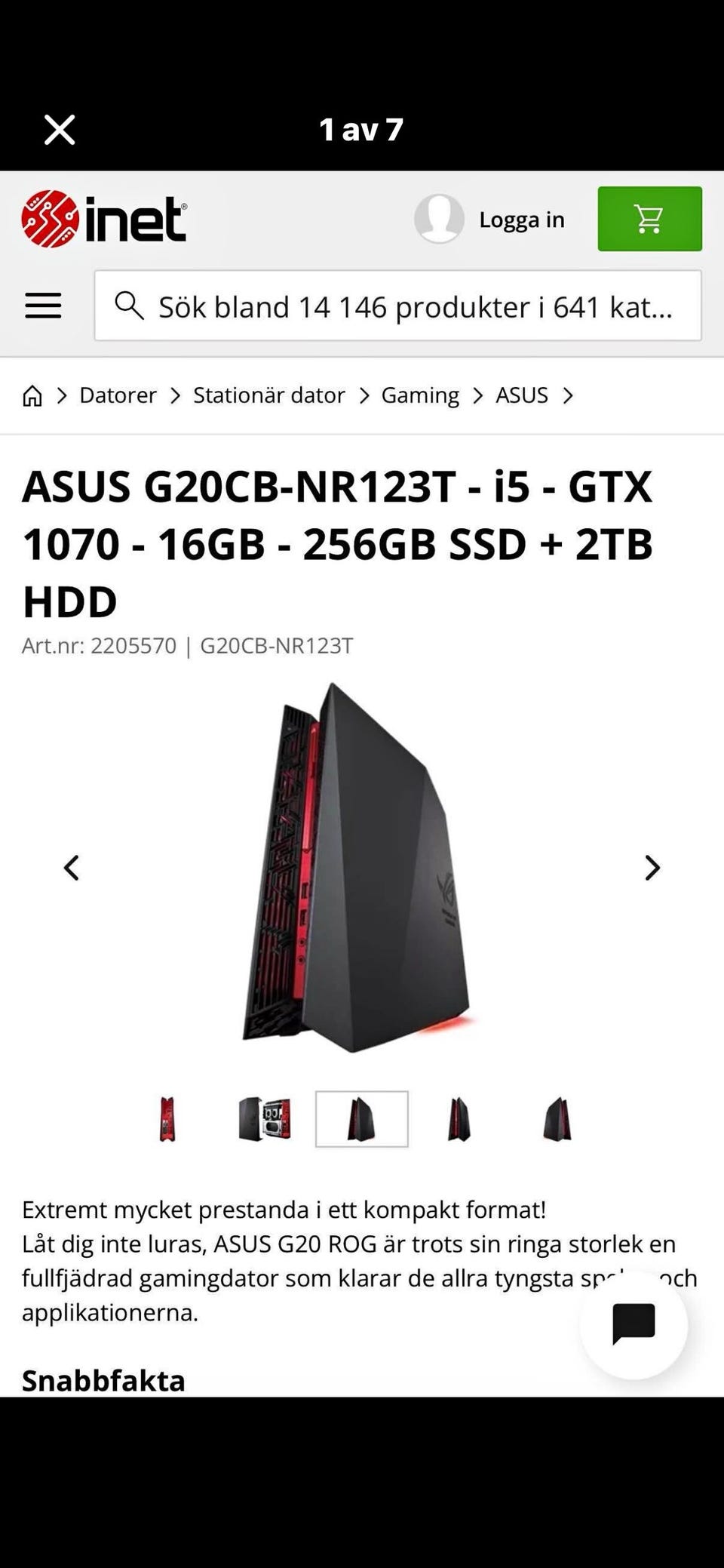724x1568 pixels.
Task: Focus the product search field
Action: [x=398, y=306]
